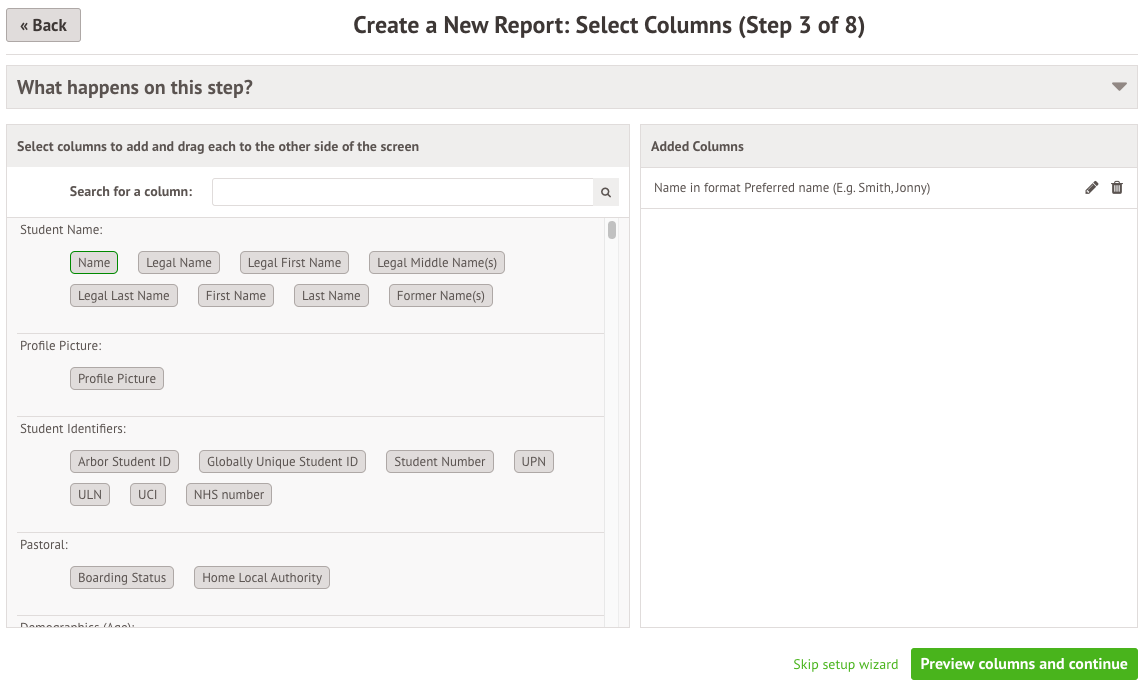
Task: Click the pencil edit icon for Name column
Action: (1092, 188)
